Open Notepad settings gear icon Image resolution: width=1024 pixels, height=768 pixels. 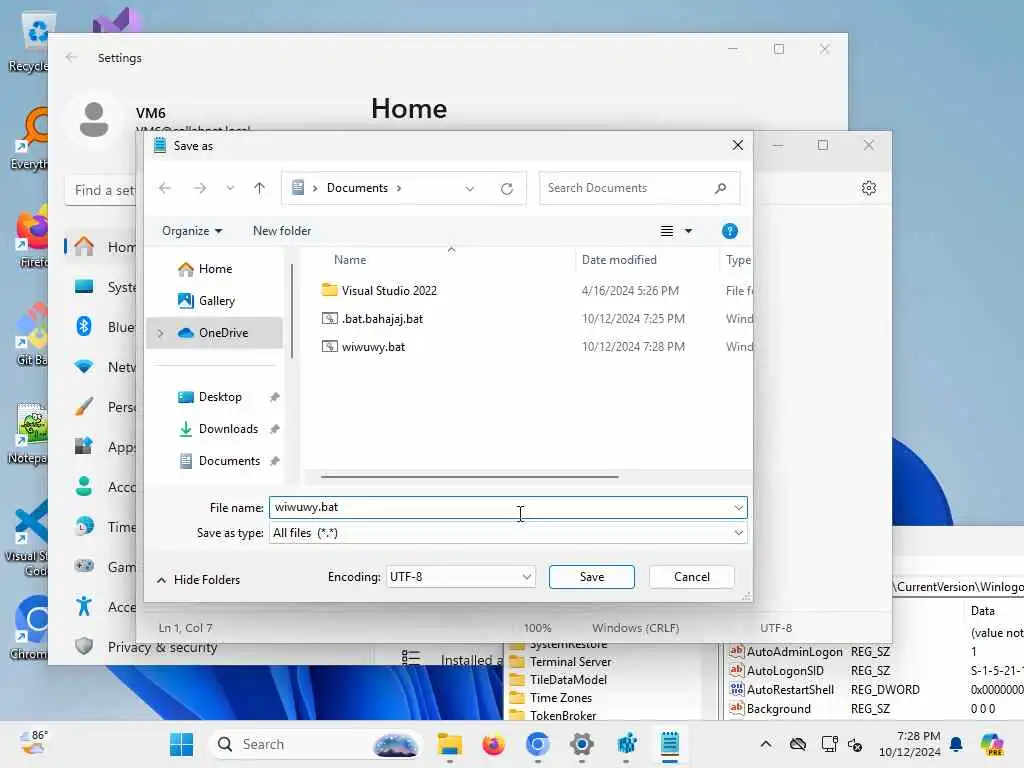869,188
